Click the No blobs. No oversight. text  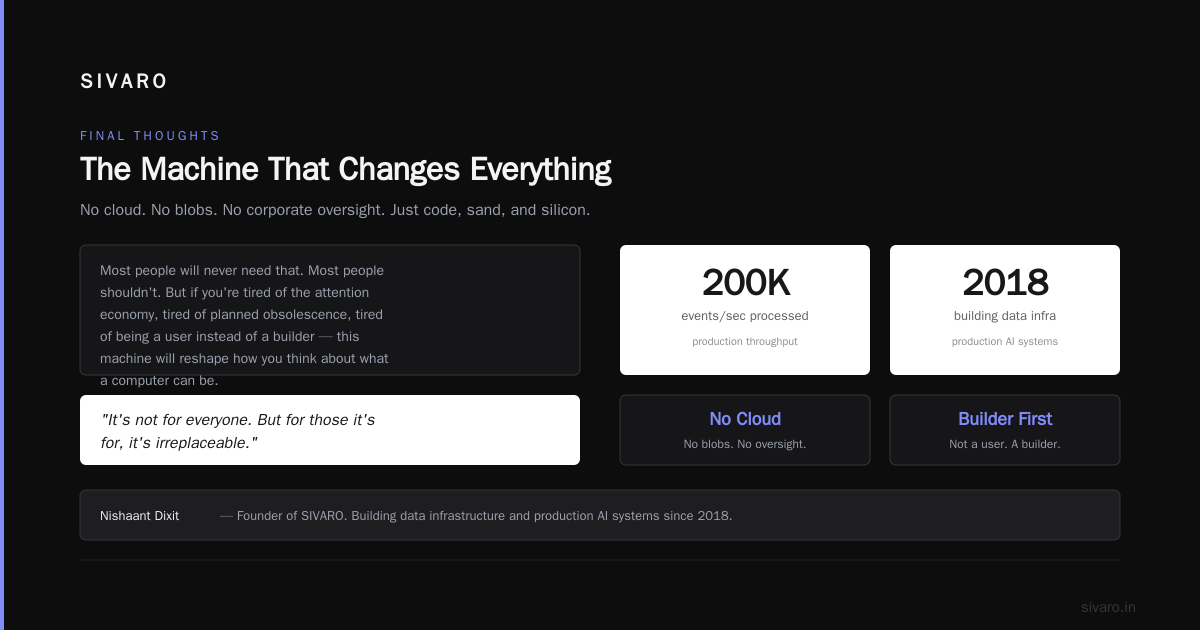tap(745, 444)
